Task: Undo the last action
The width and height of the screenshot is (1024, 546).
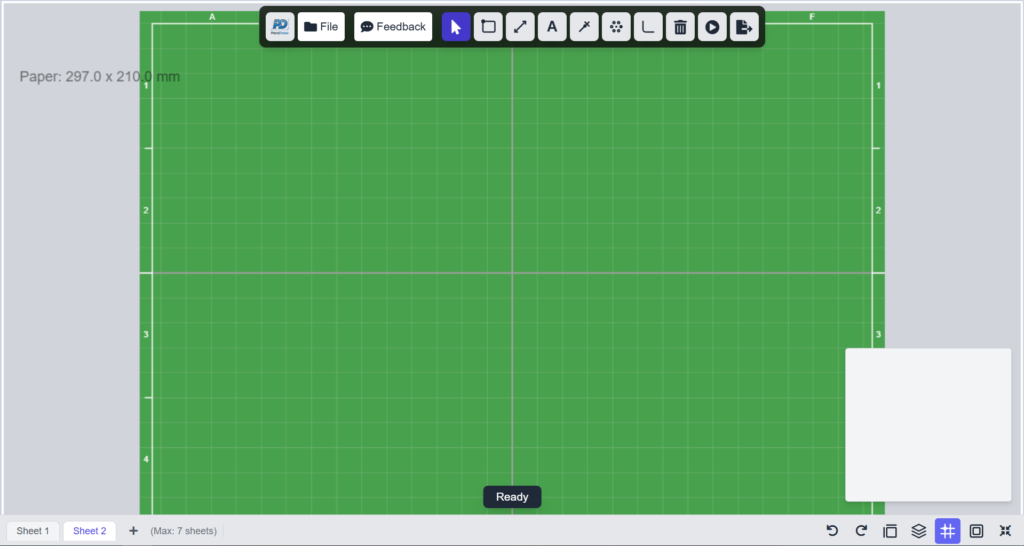Action: tap(832, 531)
